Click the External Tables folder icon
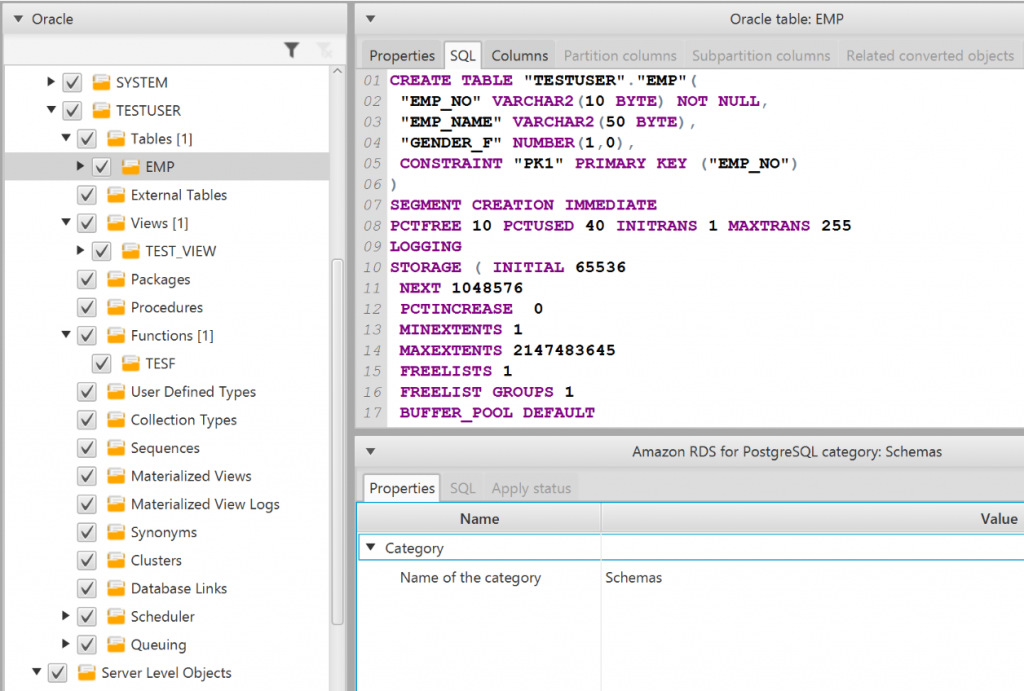Image resolution: width=1024 pixels, height=691 pixels. [116, 195]
